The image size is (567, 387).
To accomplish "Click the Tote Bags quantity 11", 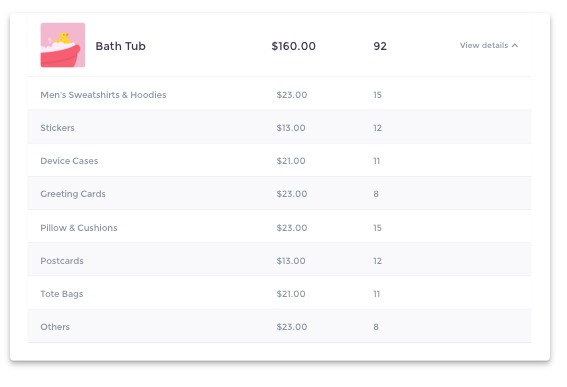I will [377, 294].
